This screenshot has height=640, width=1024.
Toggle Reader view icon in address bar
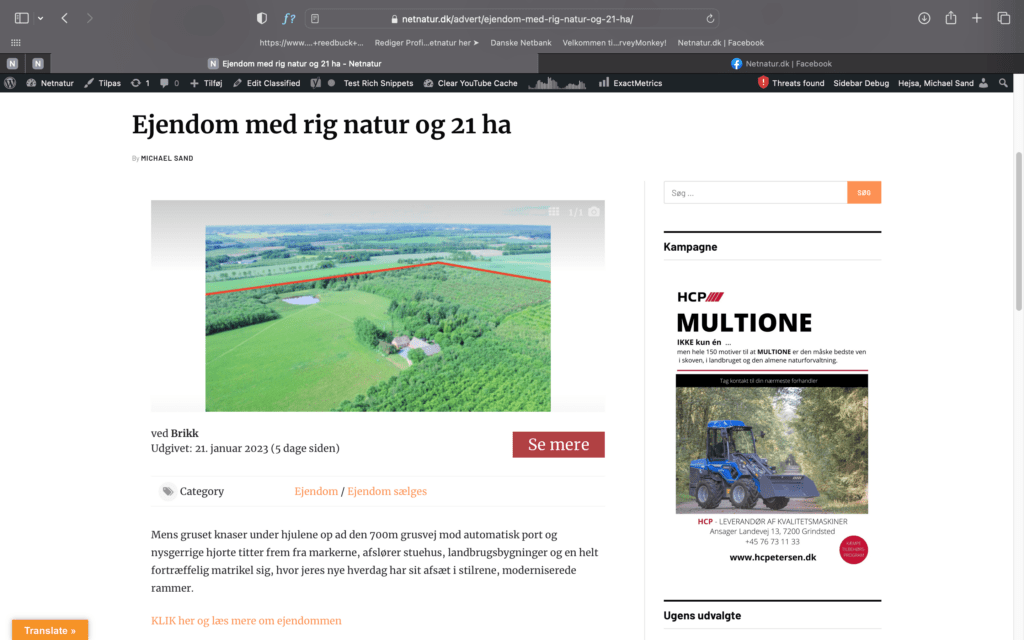tap(315, 18)
